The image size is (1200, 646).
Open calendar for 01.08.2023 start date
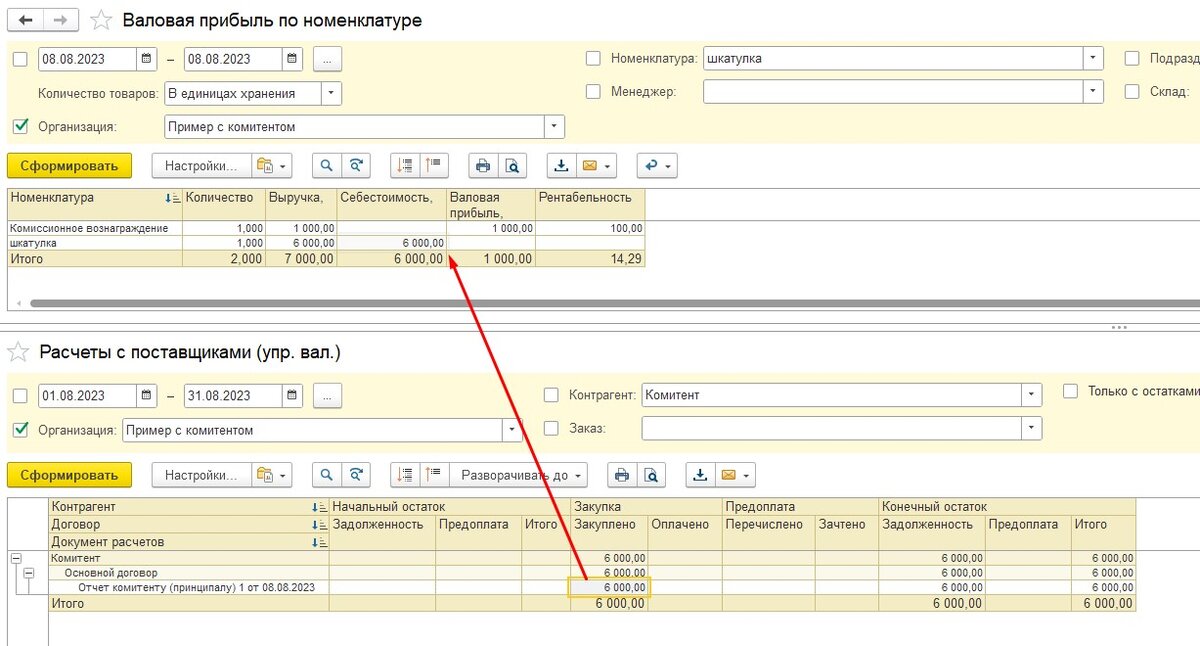point(146,395)
